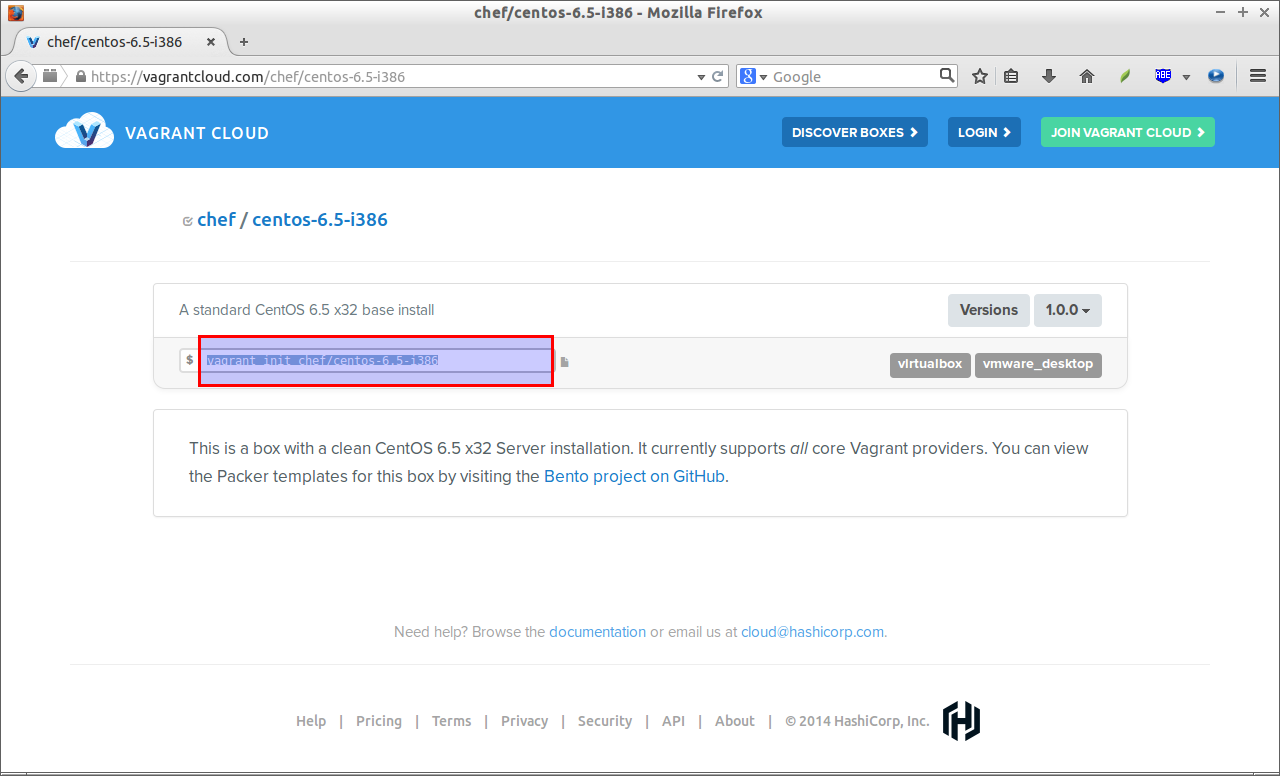The height and width of the screenshot is (776, 1280).
Task: Open API footer link
Action: click(673, 721)
